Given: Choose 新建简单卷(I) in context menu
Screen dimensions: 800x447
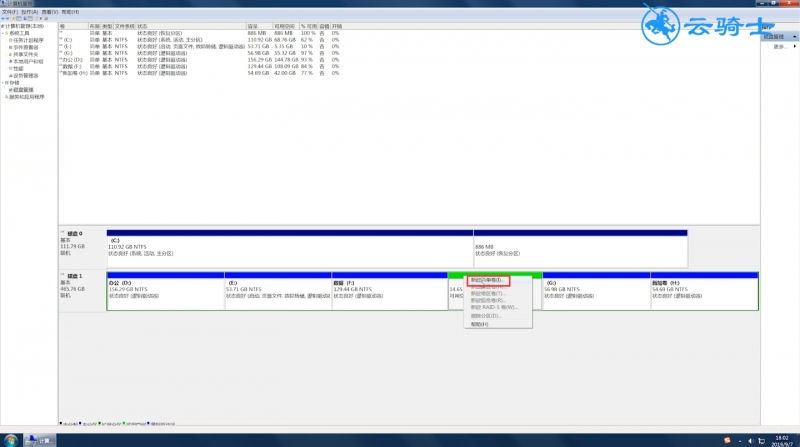Looking at the screenshot, I should (487, 280).
